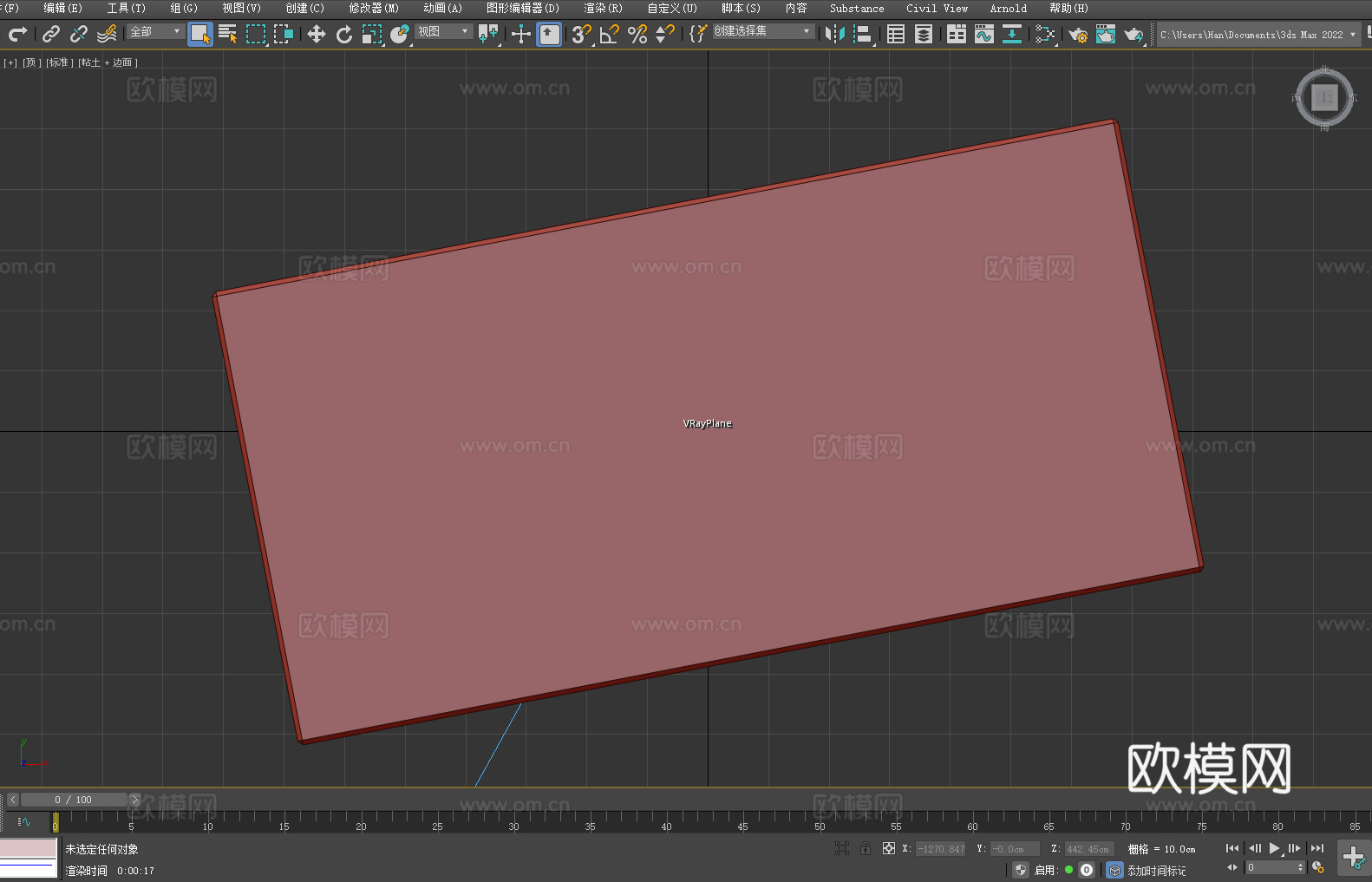This screenshot has width=1372, height=882.
Task: Open the project path dropdown
Action: click(x=1259, y=35)
